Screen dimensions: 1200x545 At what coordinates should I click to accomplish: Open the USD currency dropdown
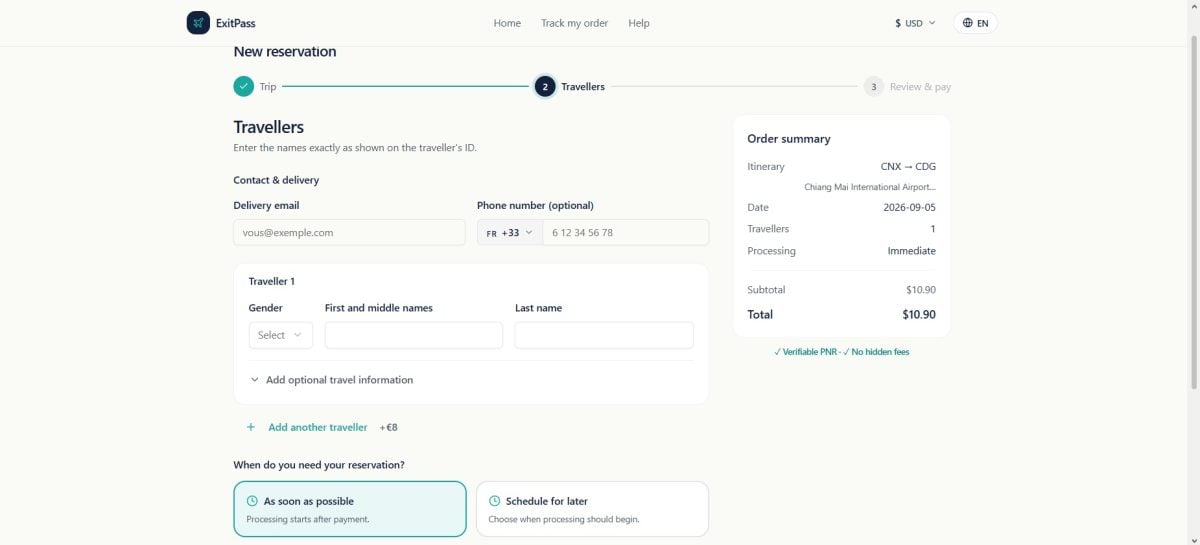(x=915, y=23)
